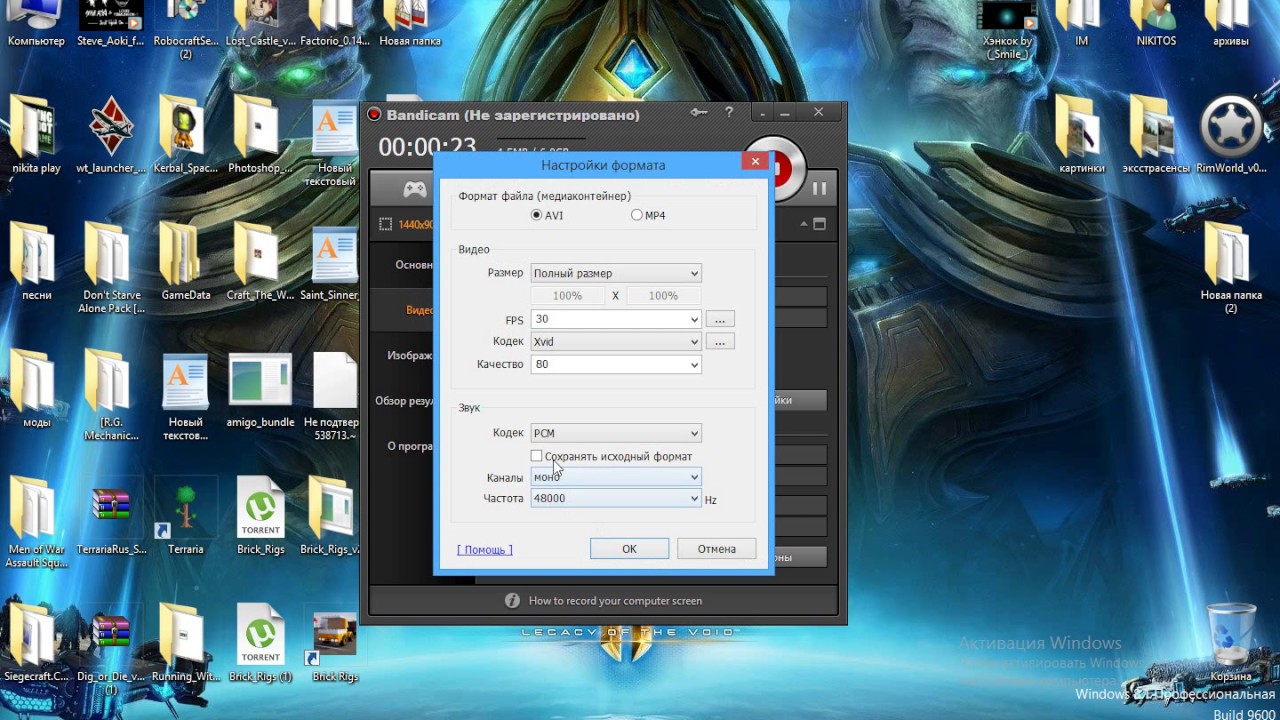Select the GameData folder icon
The height and width of the screenshot is (720, 1280).
185,262
